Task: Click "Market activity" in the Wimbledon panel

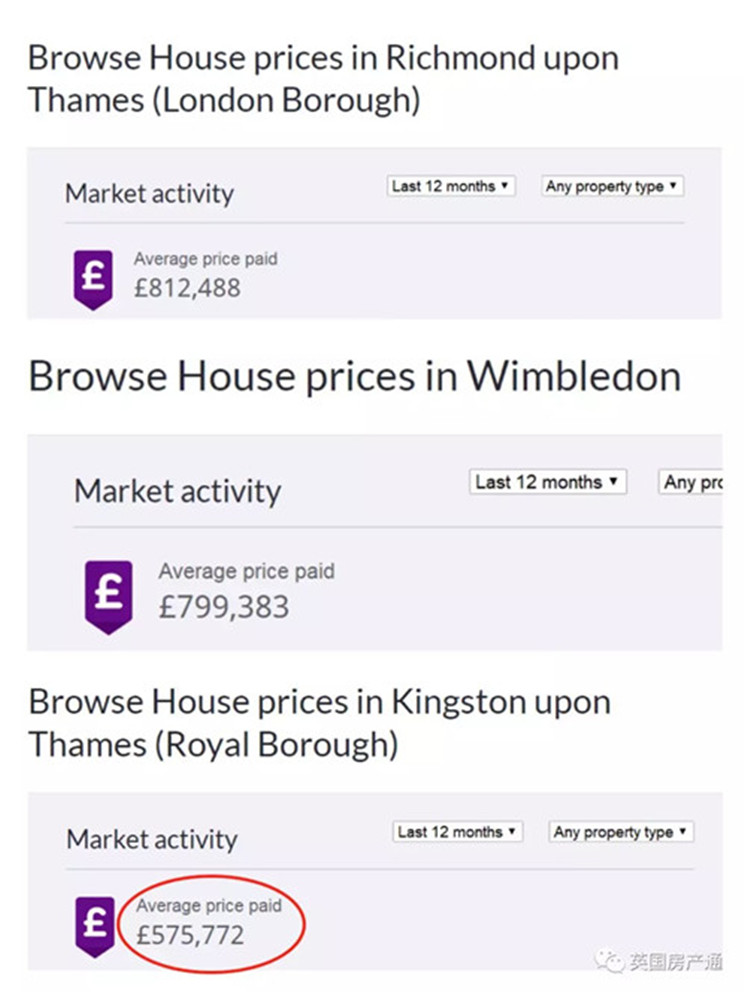Action: tap(178, 491)
